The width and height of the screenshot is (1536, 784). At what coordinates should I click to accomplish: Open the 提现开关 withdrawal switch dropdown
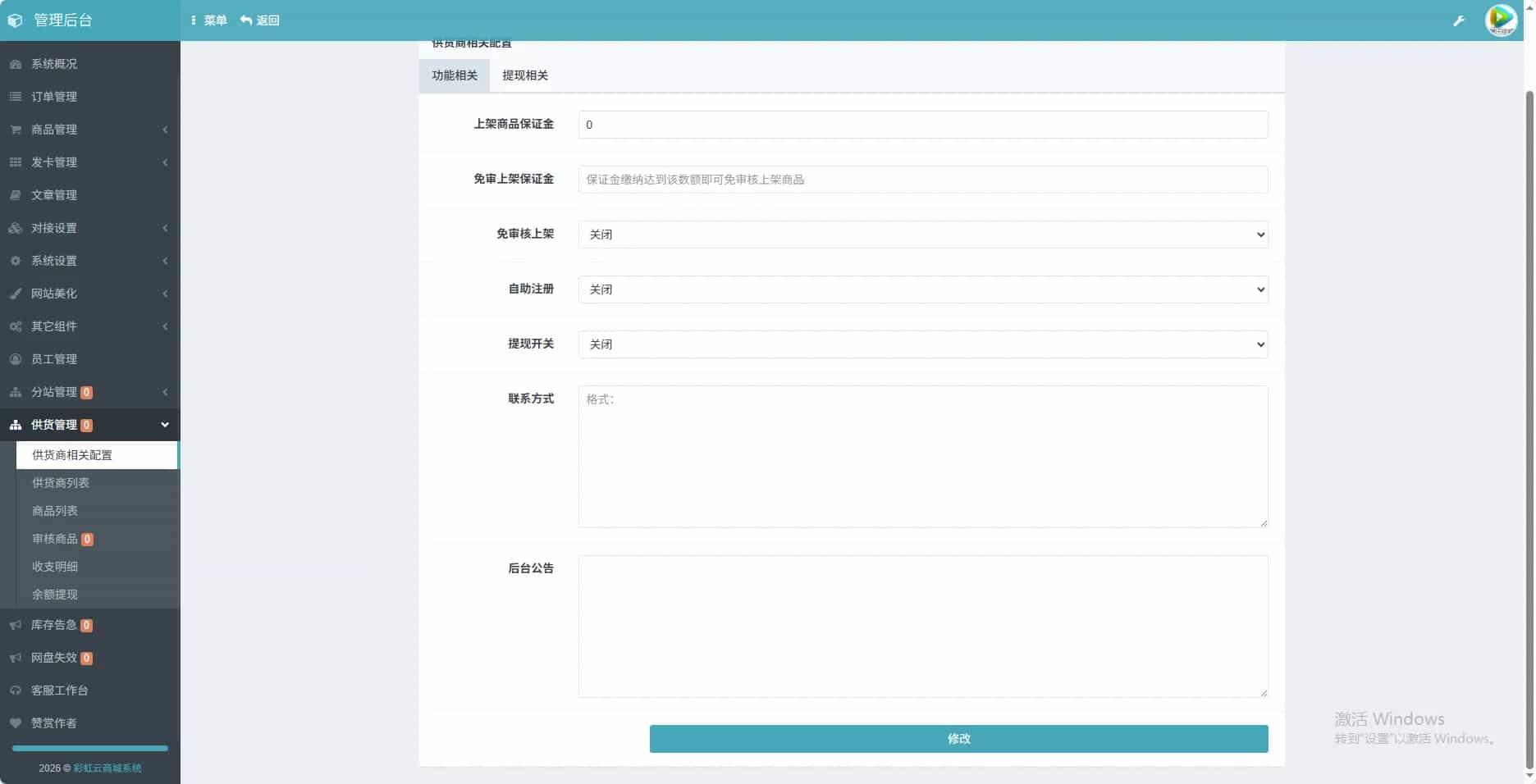pos(922,344)
